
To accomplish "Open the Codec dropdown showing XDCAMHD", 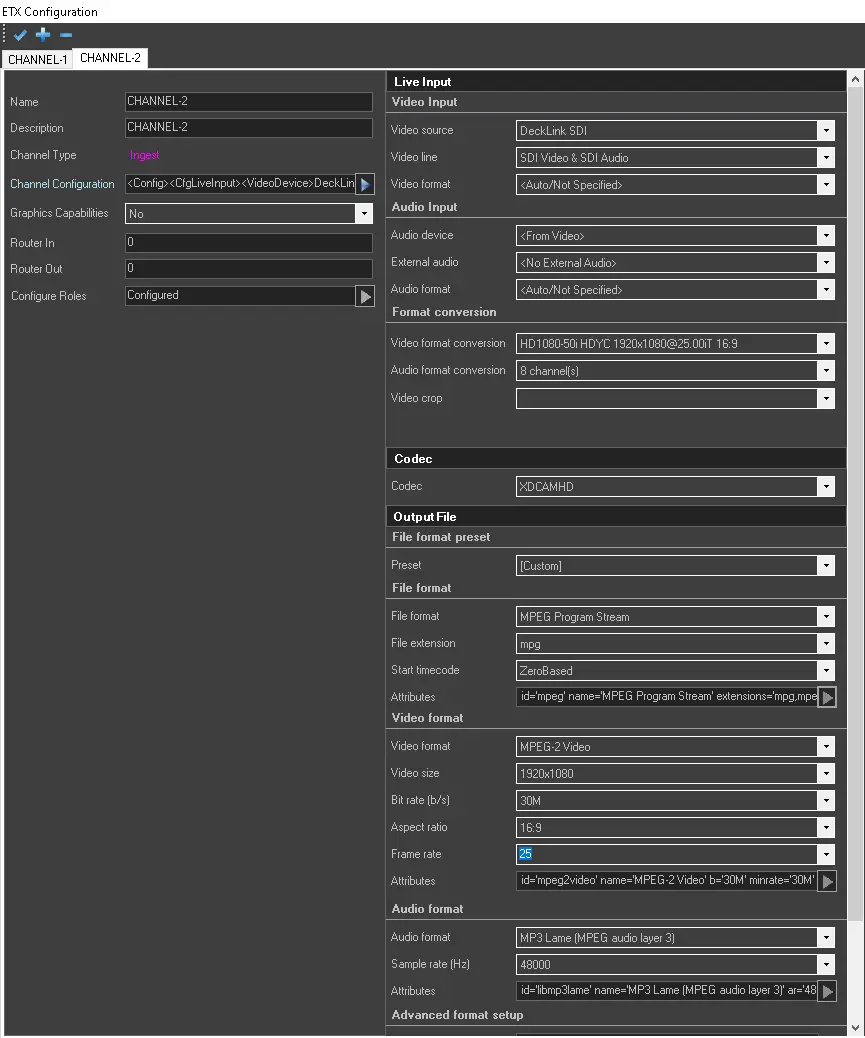I will (x=825, y=487).
